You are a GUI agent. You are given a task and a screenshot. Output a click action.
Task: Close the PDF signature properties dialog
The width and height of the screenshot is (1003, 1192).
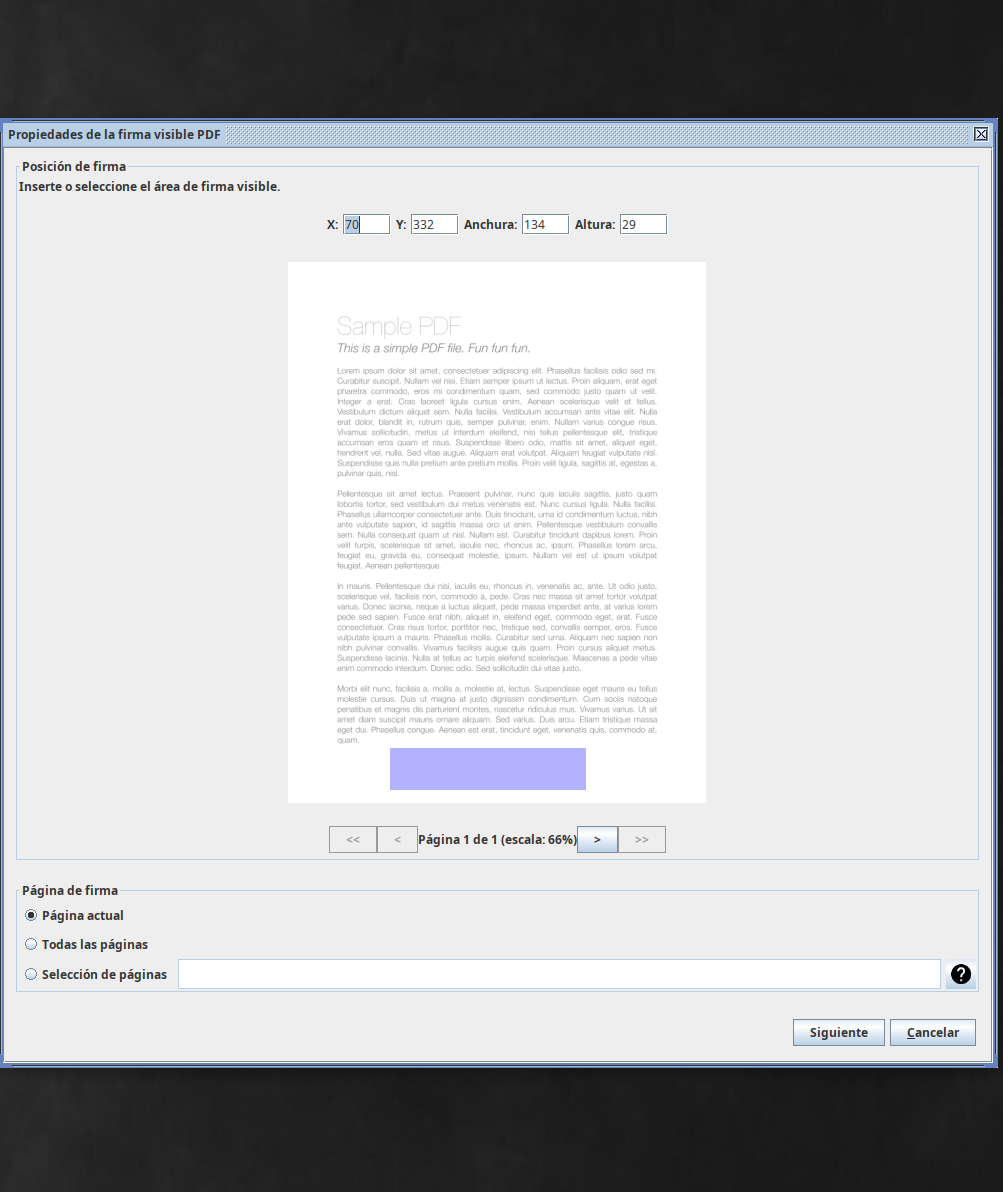(980, 134)
